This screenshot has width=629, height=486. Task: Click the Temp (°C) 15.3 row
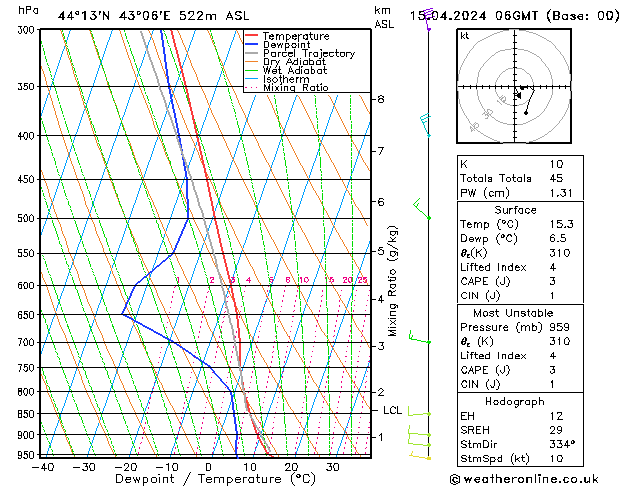(520, 224)
